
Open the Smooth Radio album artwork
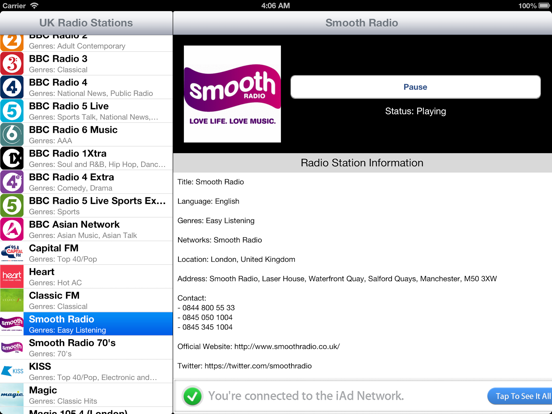coord(232,94)
